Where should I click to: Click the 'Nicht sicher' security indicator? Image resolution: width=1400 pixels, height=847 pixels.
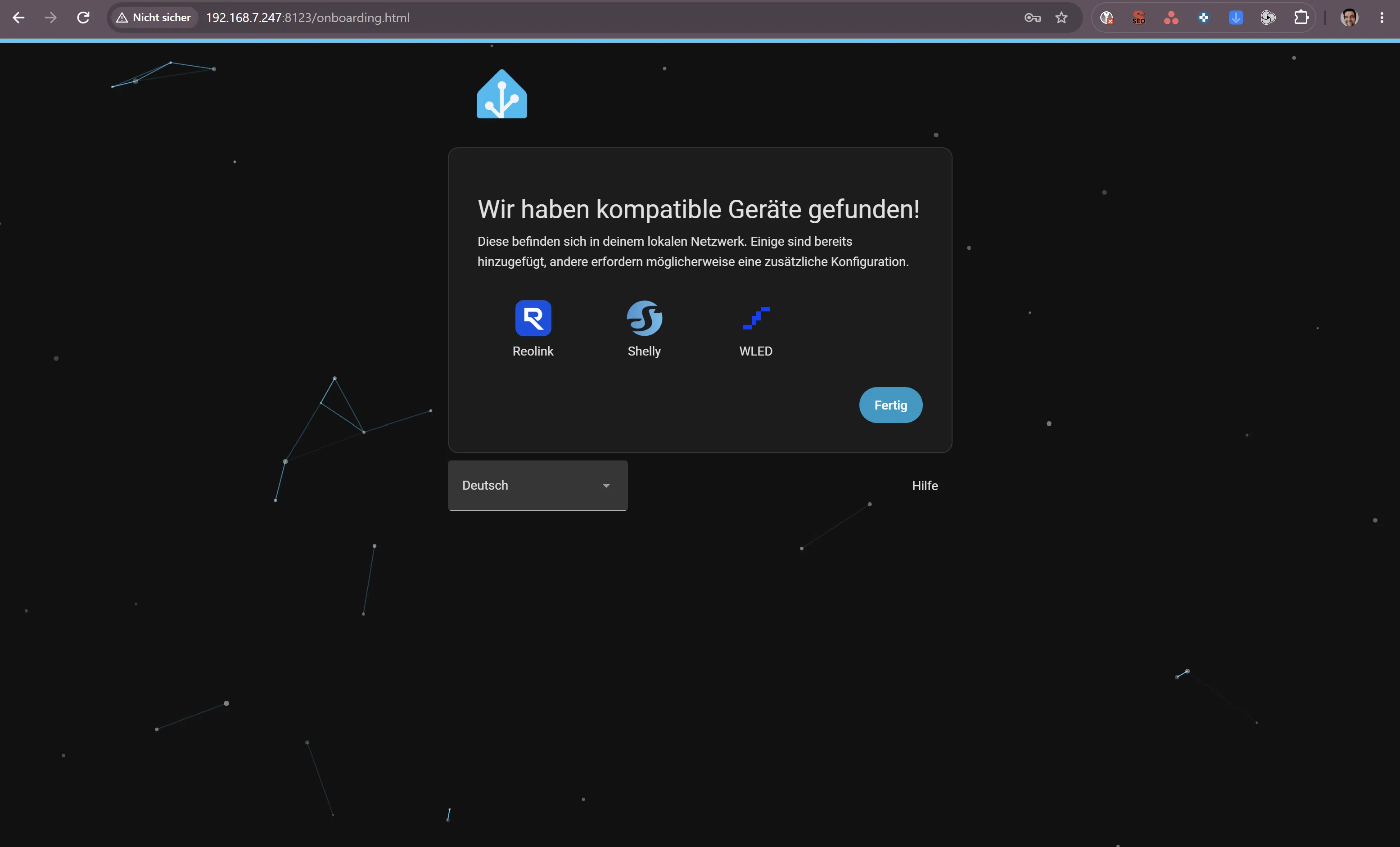154,18
